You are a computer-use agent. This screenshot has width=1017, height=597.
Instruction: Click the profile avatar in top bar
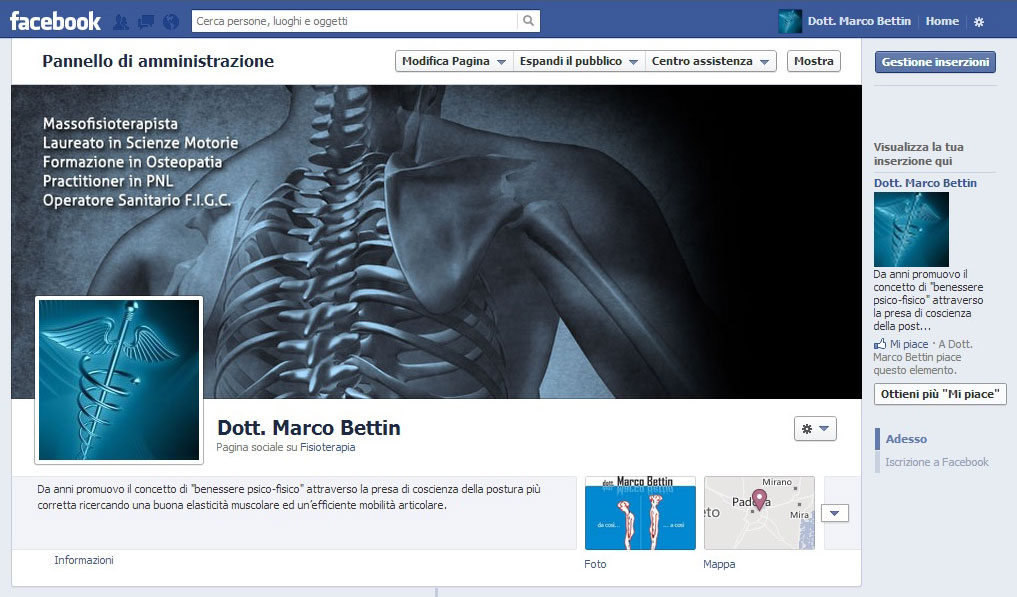point(790,21)
